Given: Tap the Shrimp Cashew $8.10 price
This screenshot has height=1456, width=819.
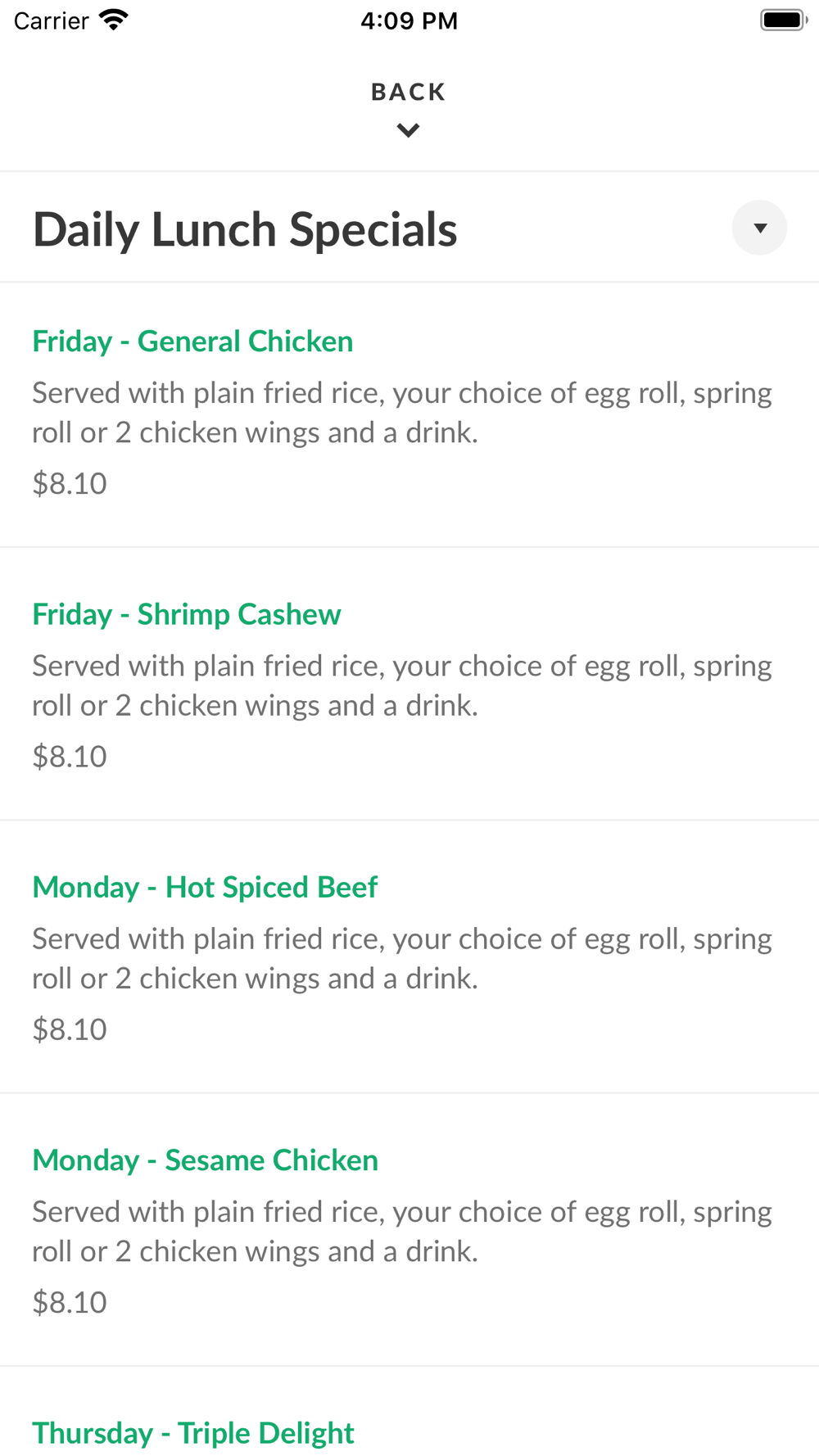Looking at the screenshot, I should (70, 757).
